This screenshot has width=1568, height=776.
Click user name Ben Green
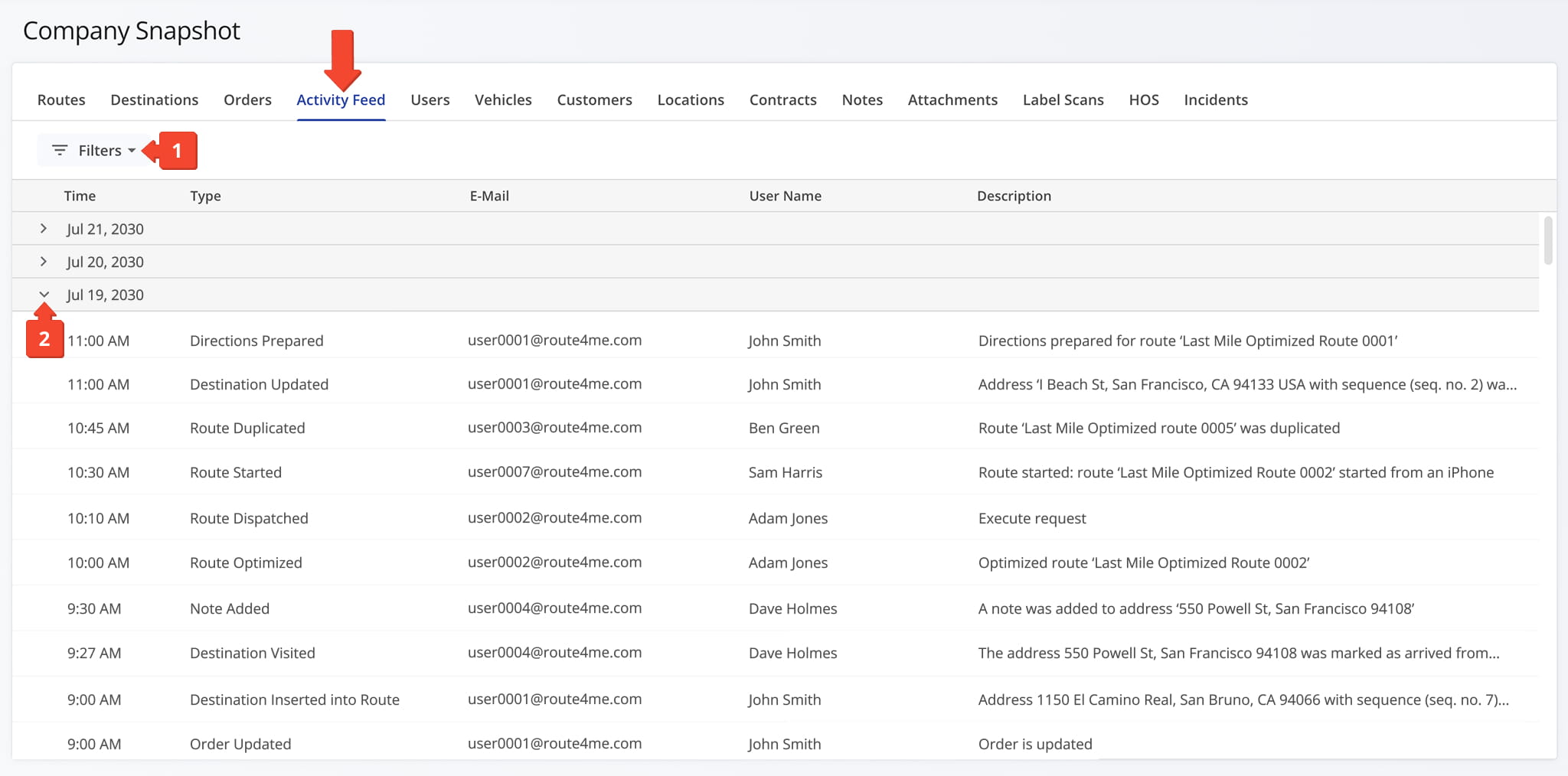pyautogui.click(x=784, y=428)
